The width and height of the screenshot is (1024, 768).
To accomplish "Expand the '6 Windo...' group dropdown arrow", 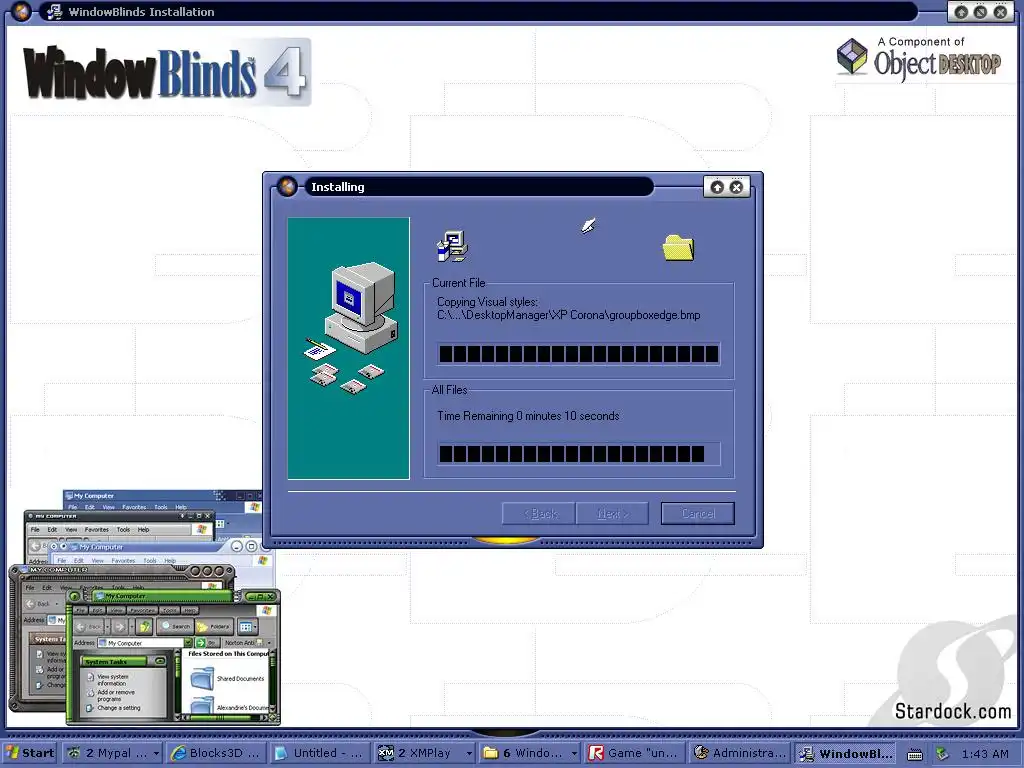I will point(574,753).
